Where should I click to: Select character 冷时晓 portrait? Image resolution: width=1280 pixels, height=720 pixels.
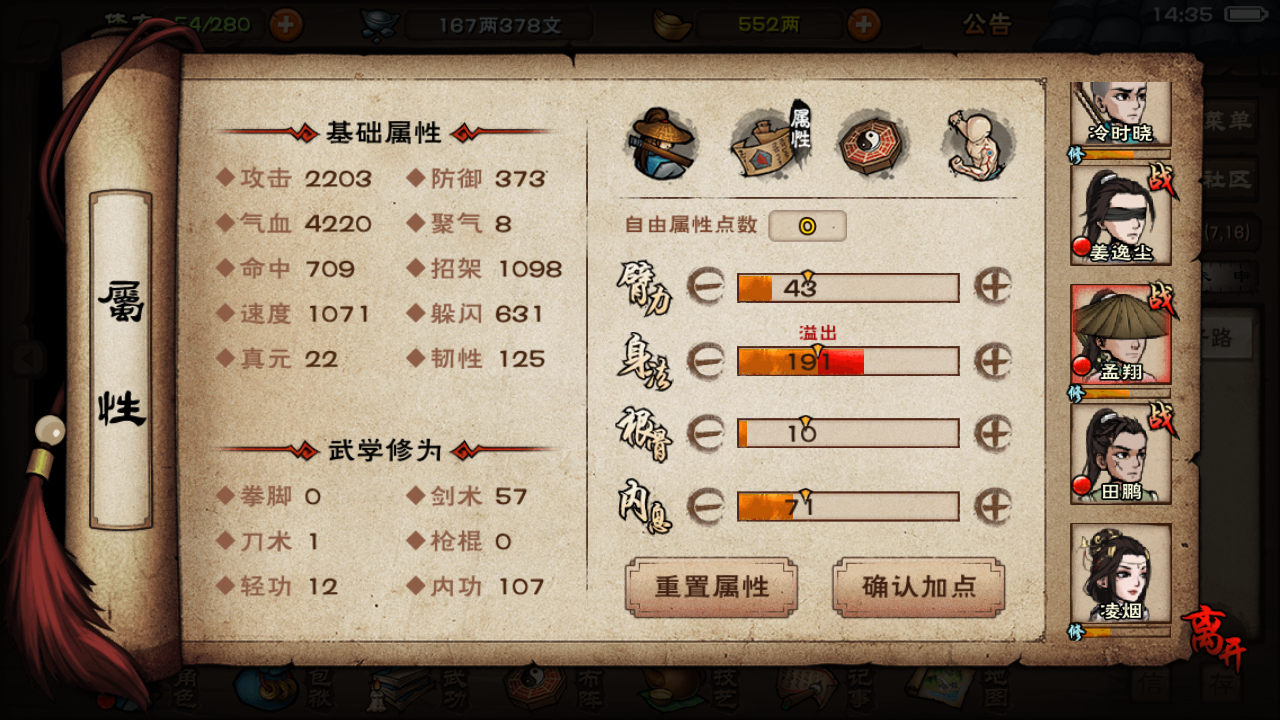(x=1121, y=113)
